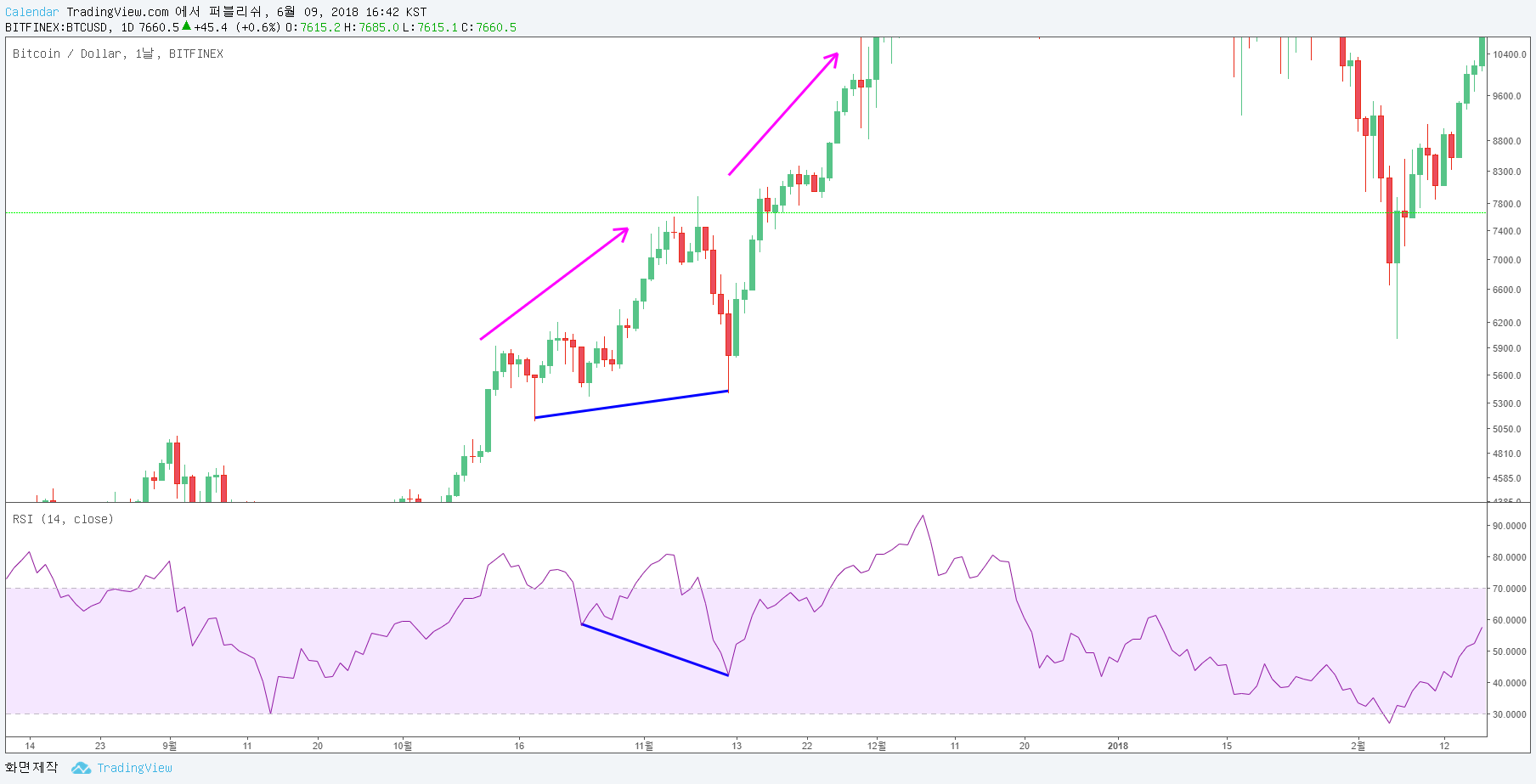Click the 8800.0 price axis label
The height and width of the screenshot is (784, 1536).
click(x=1507, y=141)
